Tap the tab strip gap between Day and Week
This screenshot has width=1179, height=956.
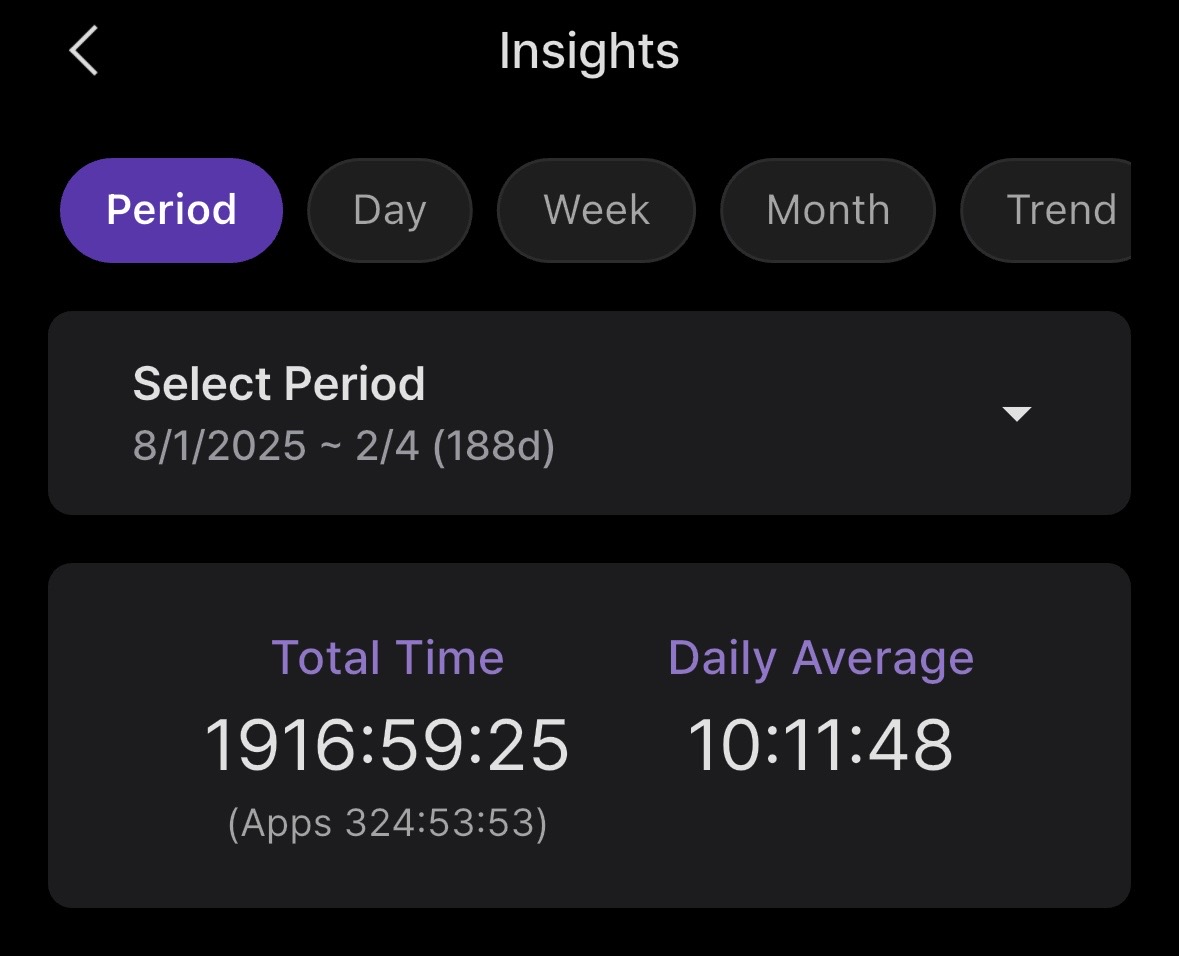tap(484, 210)
